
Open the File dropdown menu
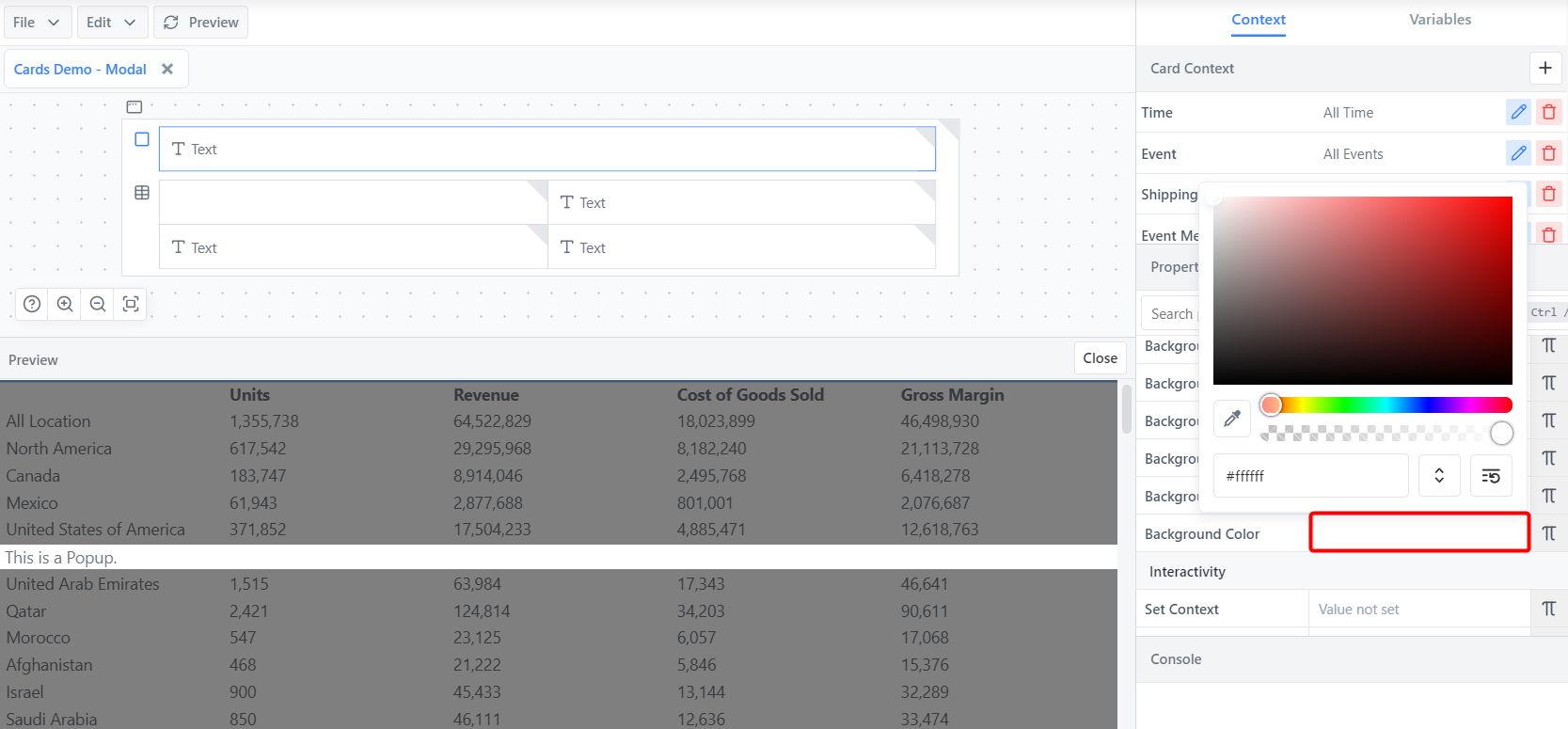[36, 23]
